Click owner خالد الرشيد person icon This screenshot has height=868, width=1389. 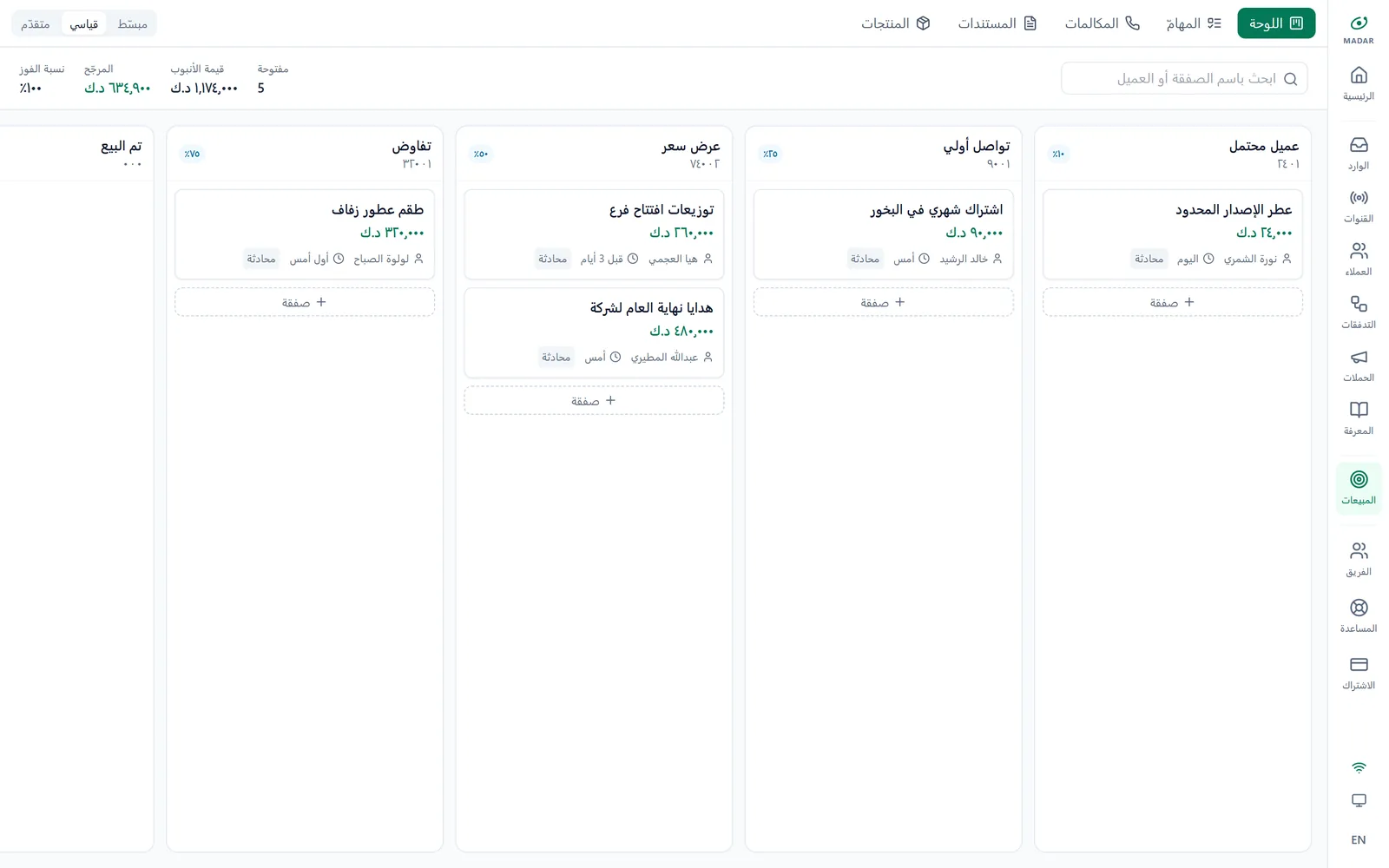(x=997, y=259)
